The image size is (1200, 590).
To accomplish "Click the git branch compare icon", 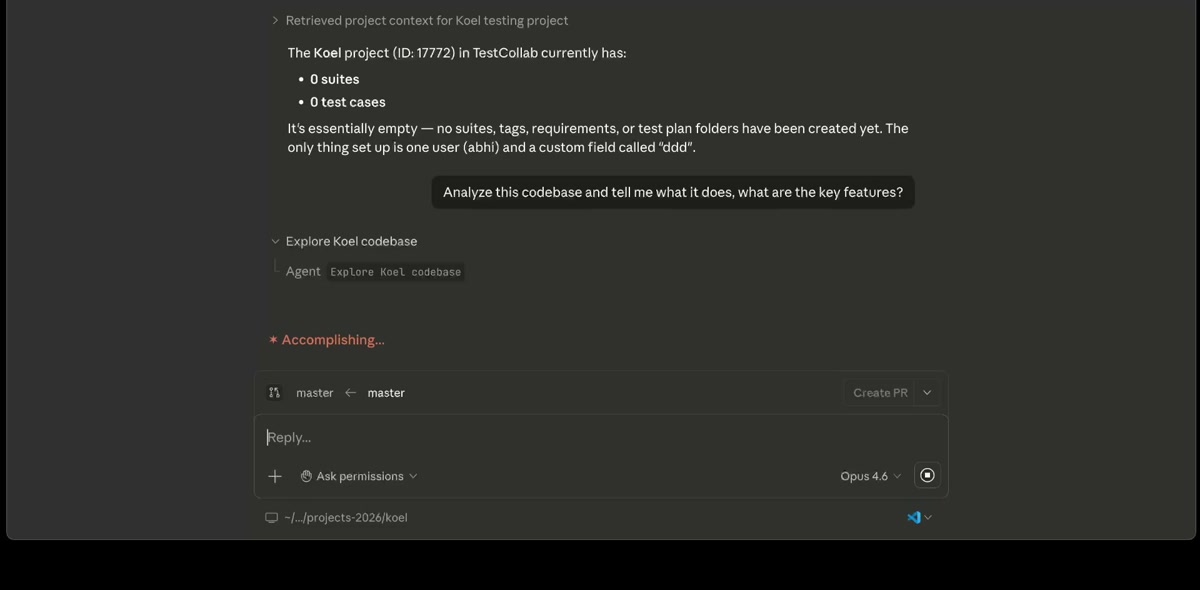I will 274,392.
